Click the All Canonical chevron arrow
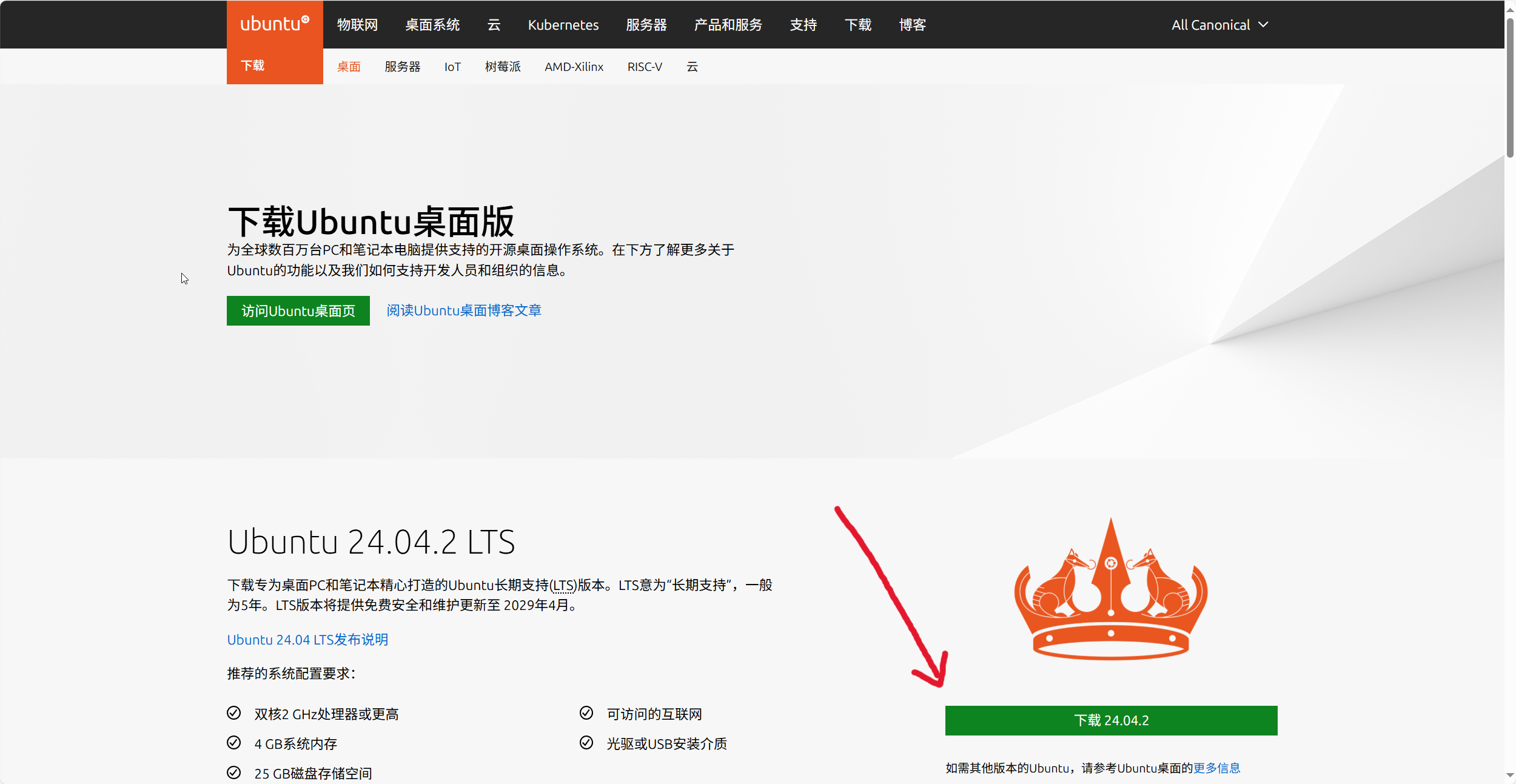 coord(1263,25)
